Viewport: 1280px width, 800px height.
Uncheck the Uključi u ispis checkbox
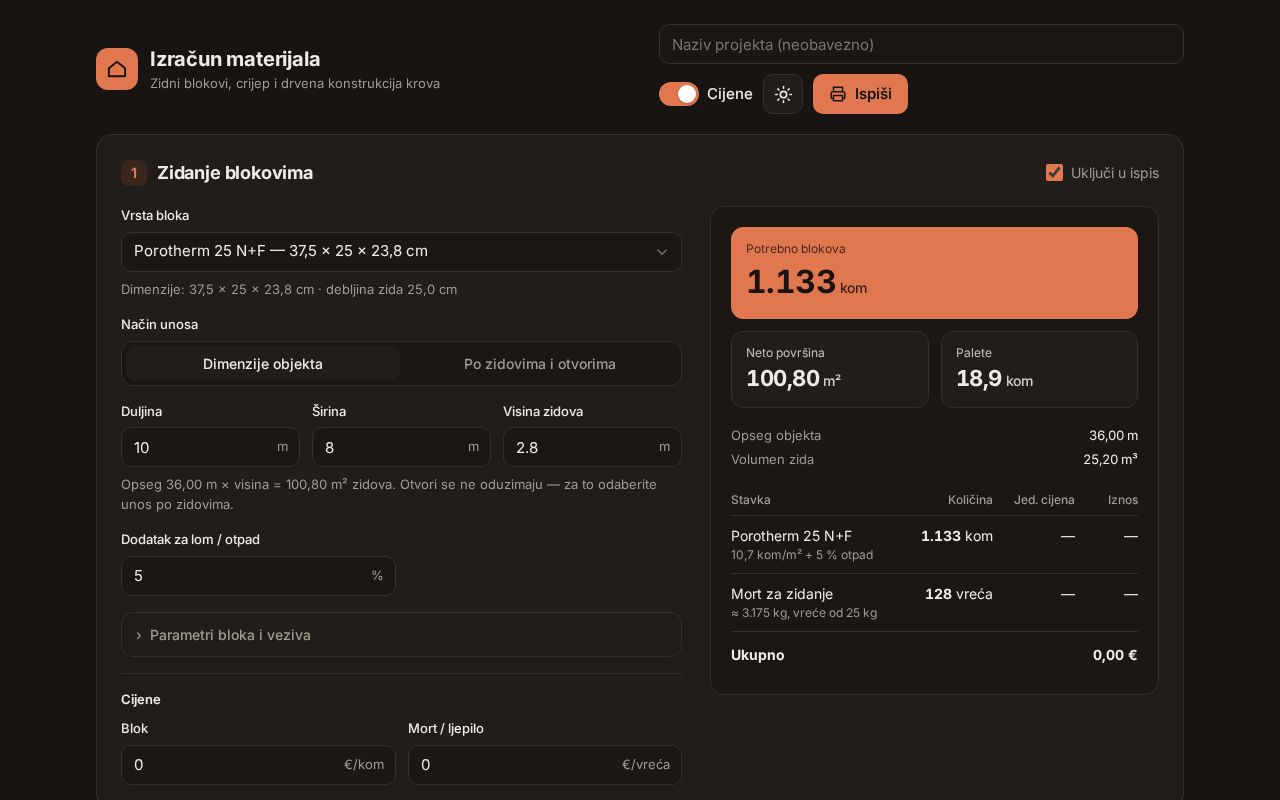1054,173
